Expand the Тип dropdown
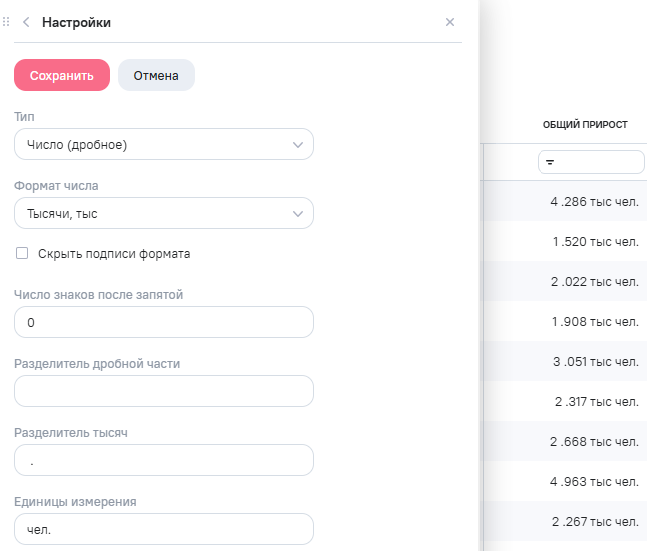647x551 pixels. [164, 145]
